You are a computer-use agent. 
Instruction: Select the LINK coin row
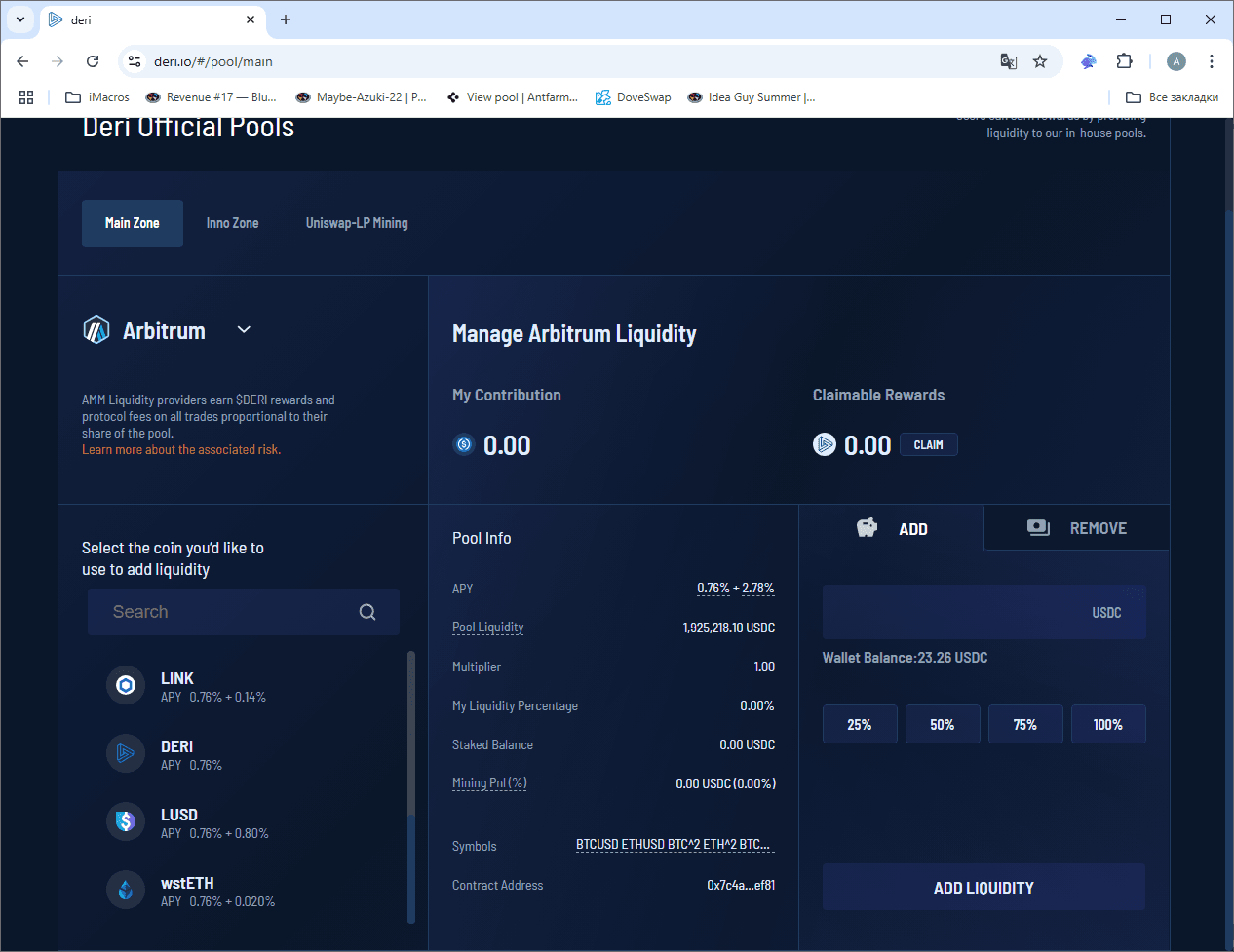[x=244, y=685]
